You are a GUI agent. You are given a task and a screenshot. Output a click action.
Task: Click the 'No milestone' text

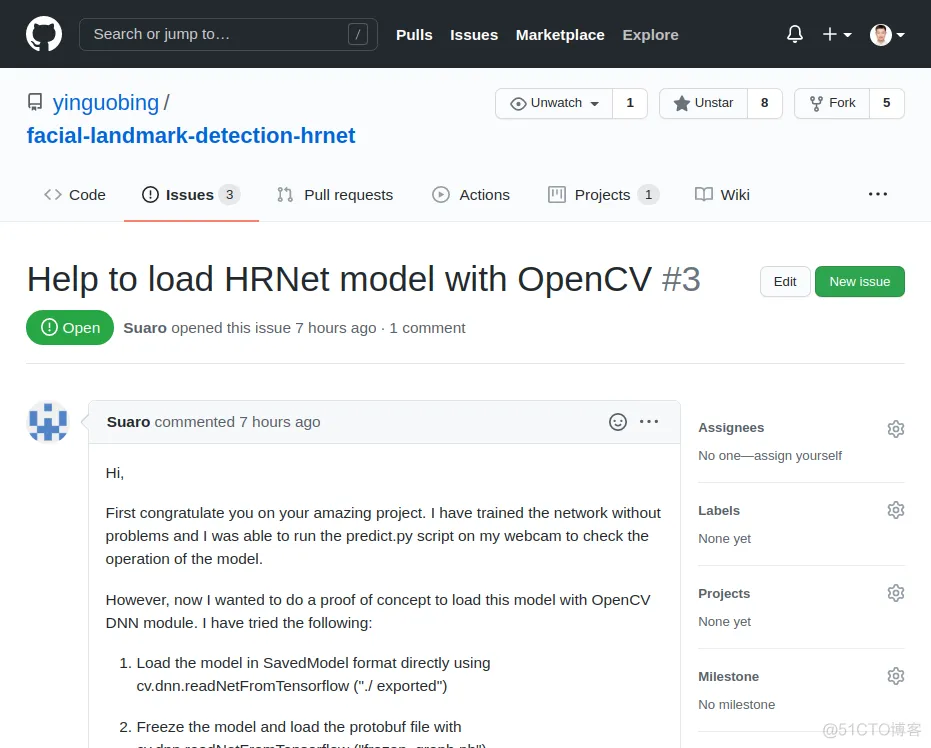[x=736, y=705]
